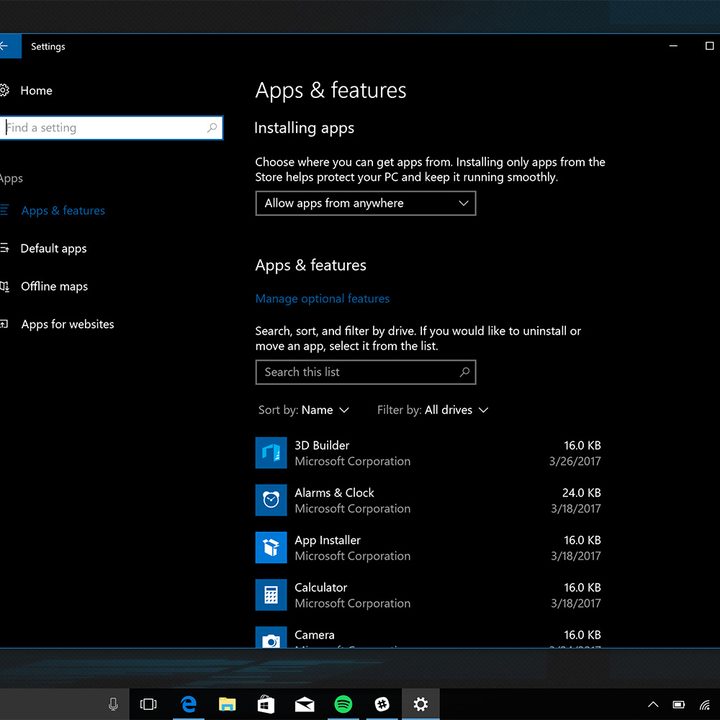
Task: Open Microsoft Store from taskbar
Action: [x=265, y=704]
